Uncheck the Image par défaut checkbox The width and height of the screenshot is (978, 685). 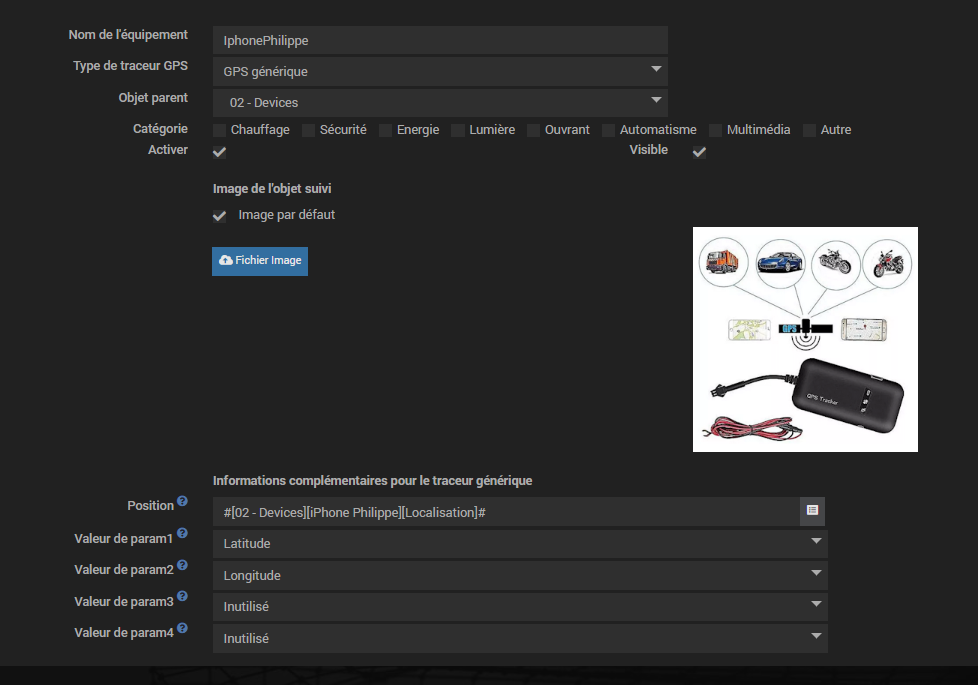point(220,216)
